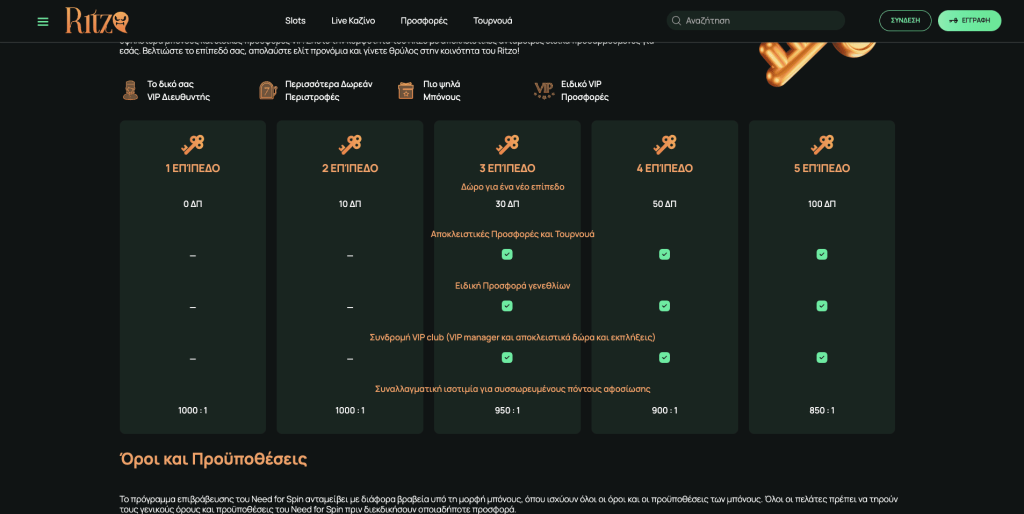
Task: Click the key icon above 1 ΕΠΊΠΕΔΟ
Action: (193, 144)
